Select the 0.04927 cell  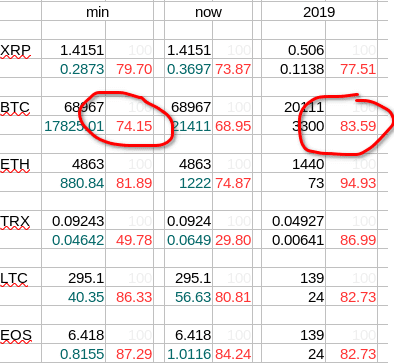point(293,221)
